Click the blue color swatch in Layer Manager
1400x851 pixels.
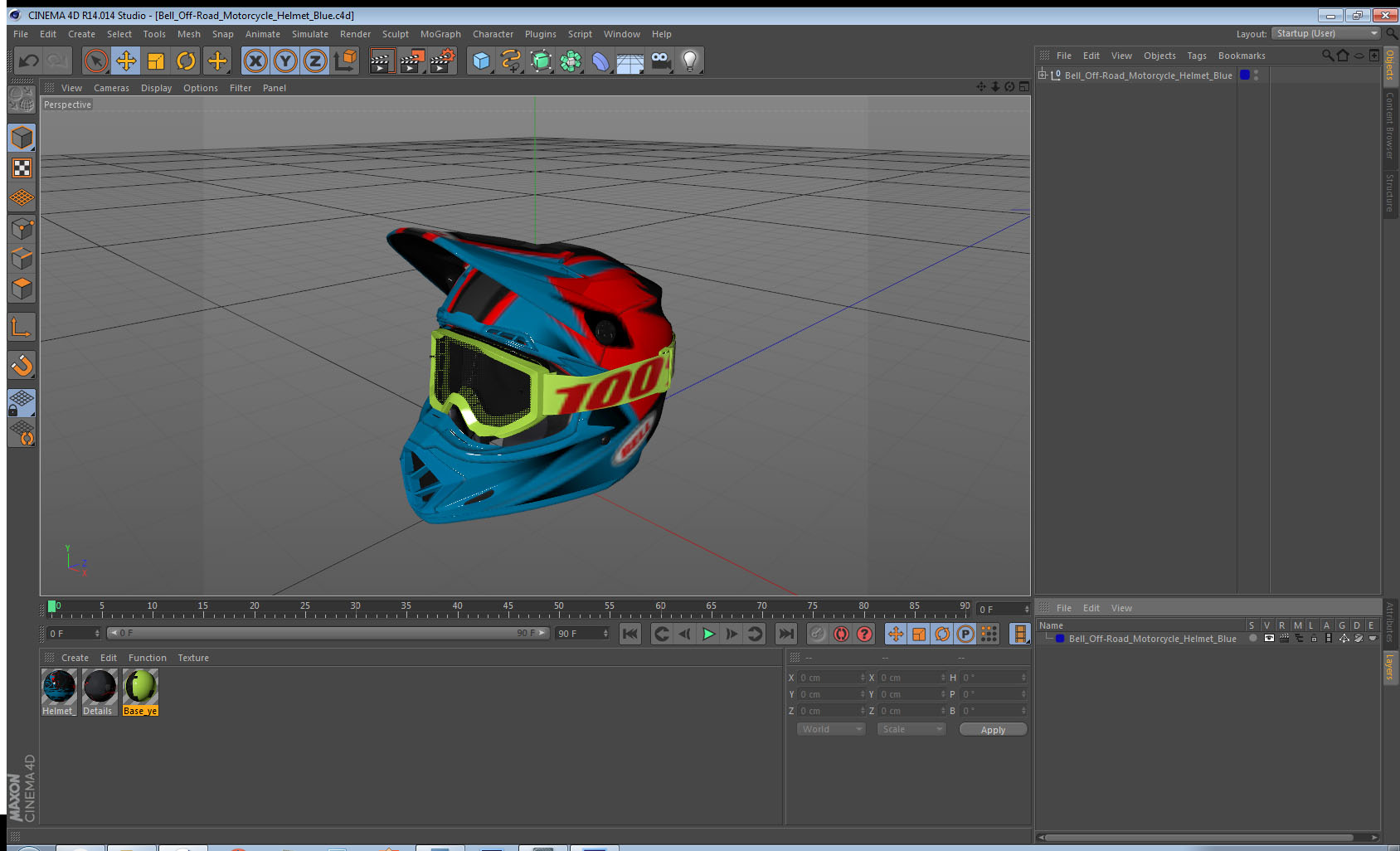coord(1060,639)
